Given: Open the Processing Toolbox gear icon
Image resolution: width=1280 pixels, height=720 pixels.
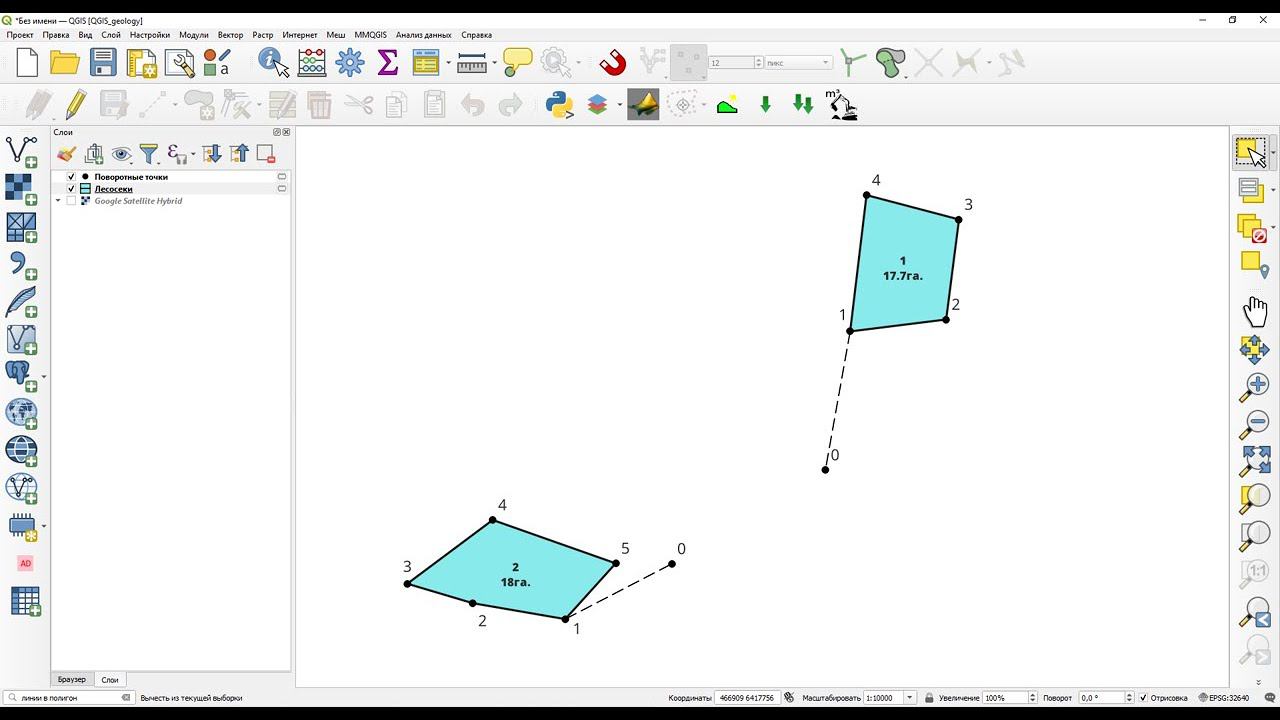Looking at the screenshot, I should coord(350,63).
